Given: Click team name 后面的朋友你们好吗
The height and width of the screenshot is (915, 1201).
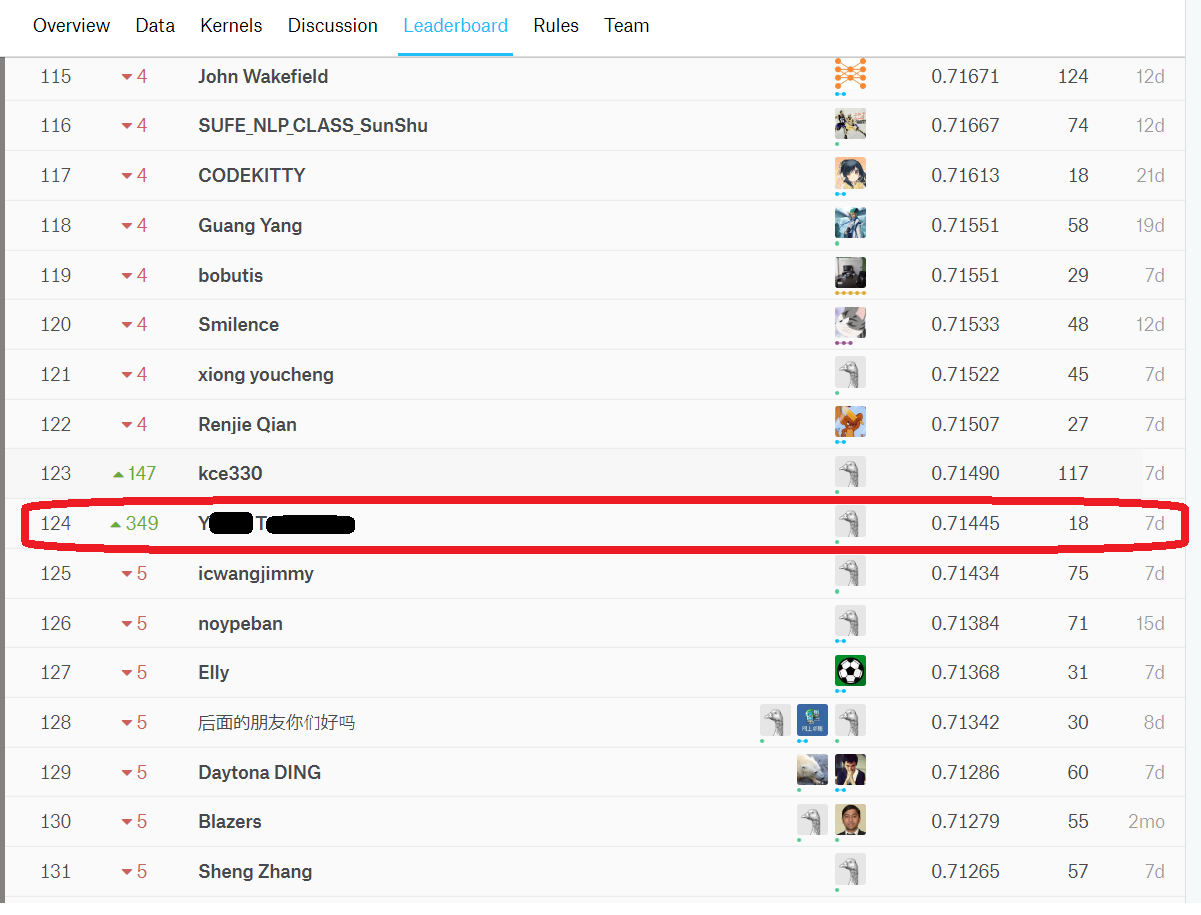Looking at the screenshot, I should [x=277, y=722].
